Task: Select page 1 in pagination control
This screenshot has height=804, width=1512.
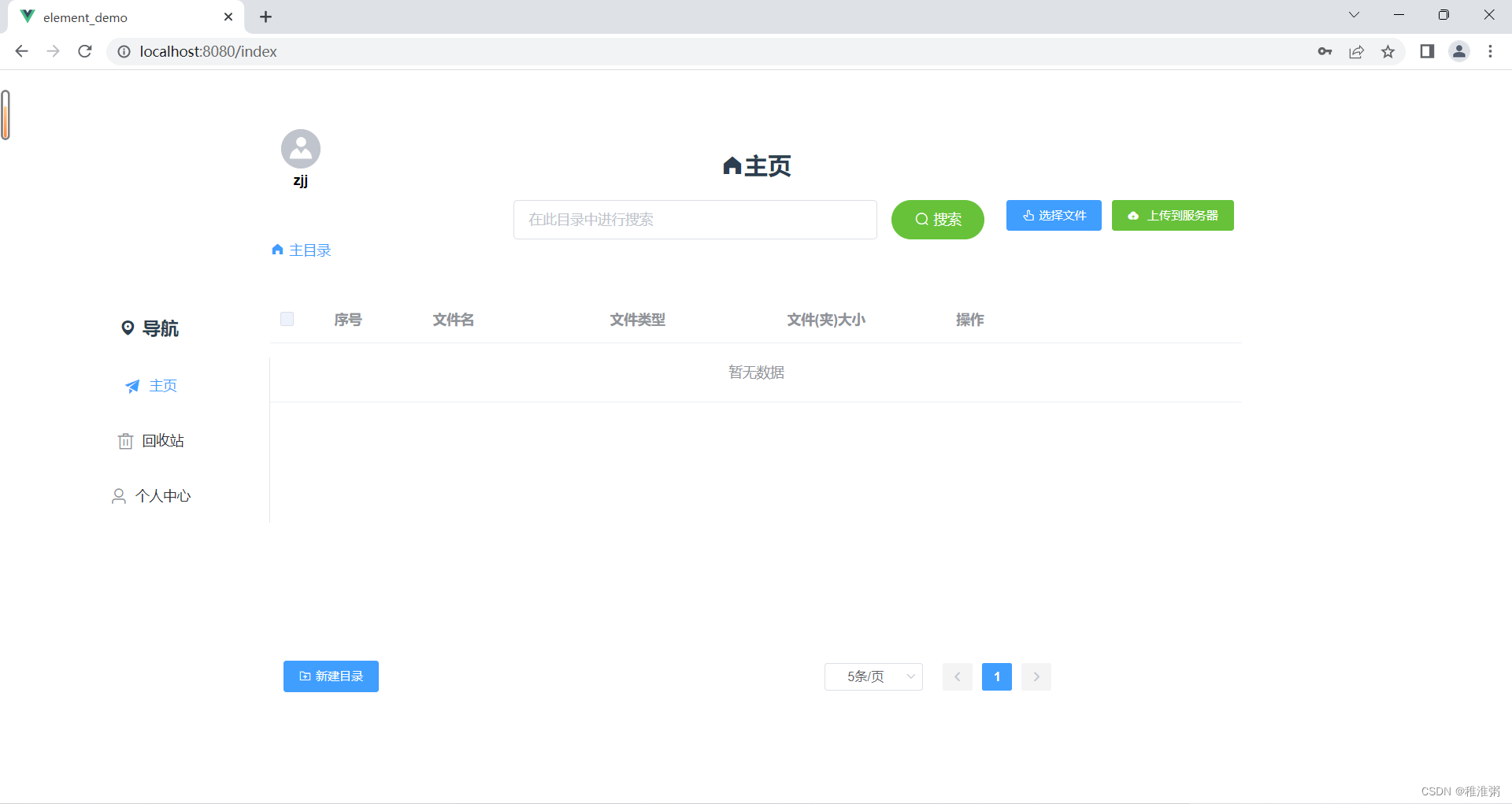Action: 996,676
